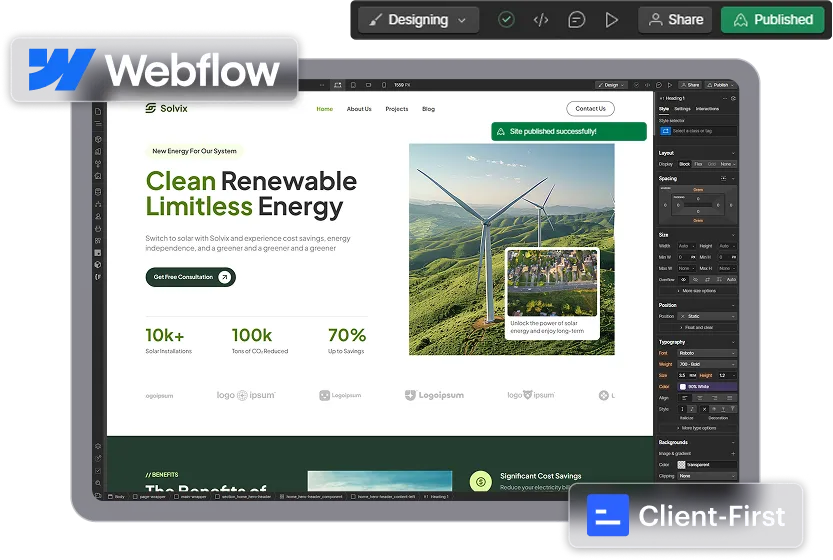Open the Font Roboto dropdown
This screenshot has width=833, height=560.
[x=708, y=353]
